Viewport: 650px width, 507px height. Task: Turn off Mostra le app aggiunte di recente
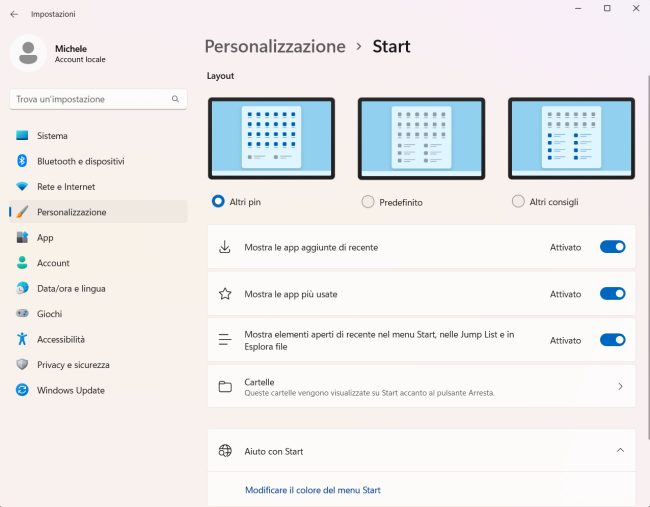click(612, 247)
